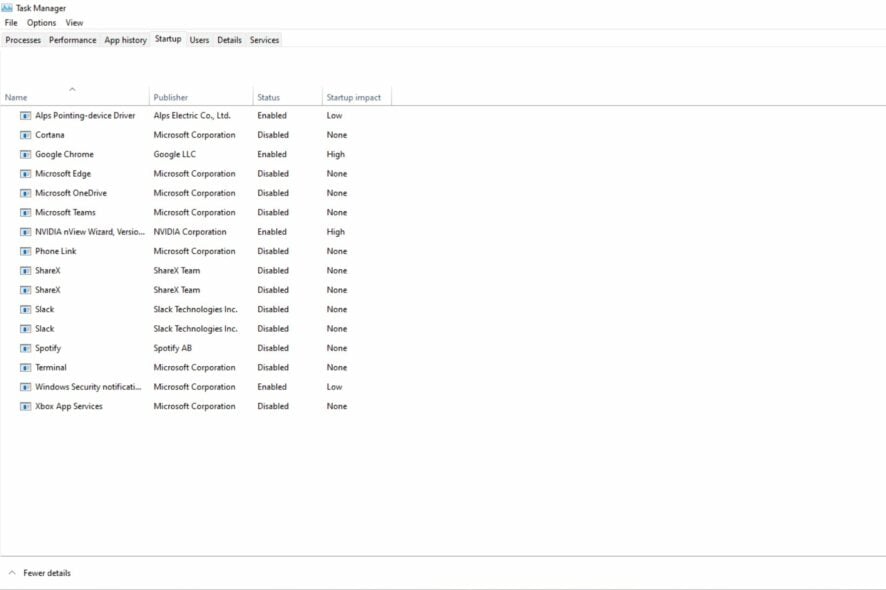Select the Alps Pointing-device Driver entry
This screenshot has width=886, height=590.
pos(85,115)
